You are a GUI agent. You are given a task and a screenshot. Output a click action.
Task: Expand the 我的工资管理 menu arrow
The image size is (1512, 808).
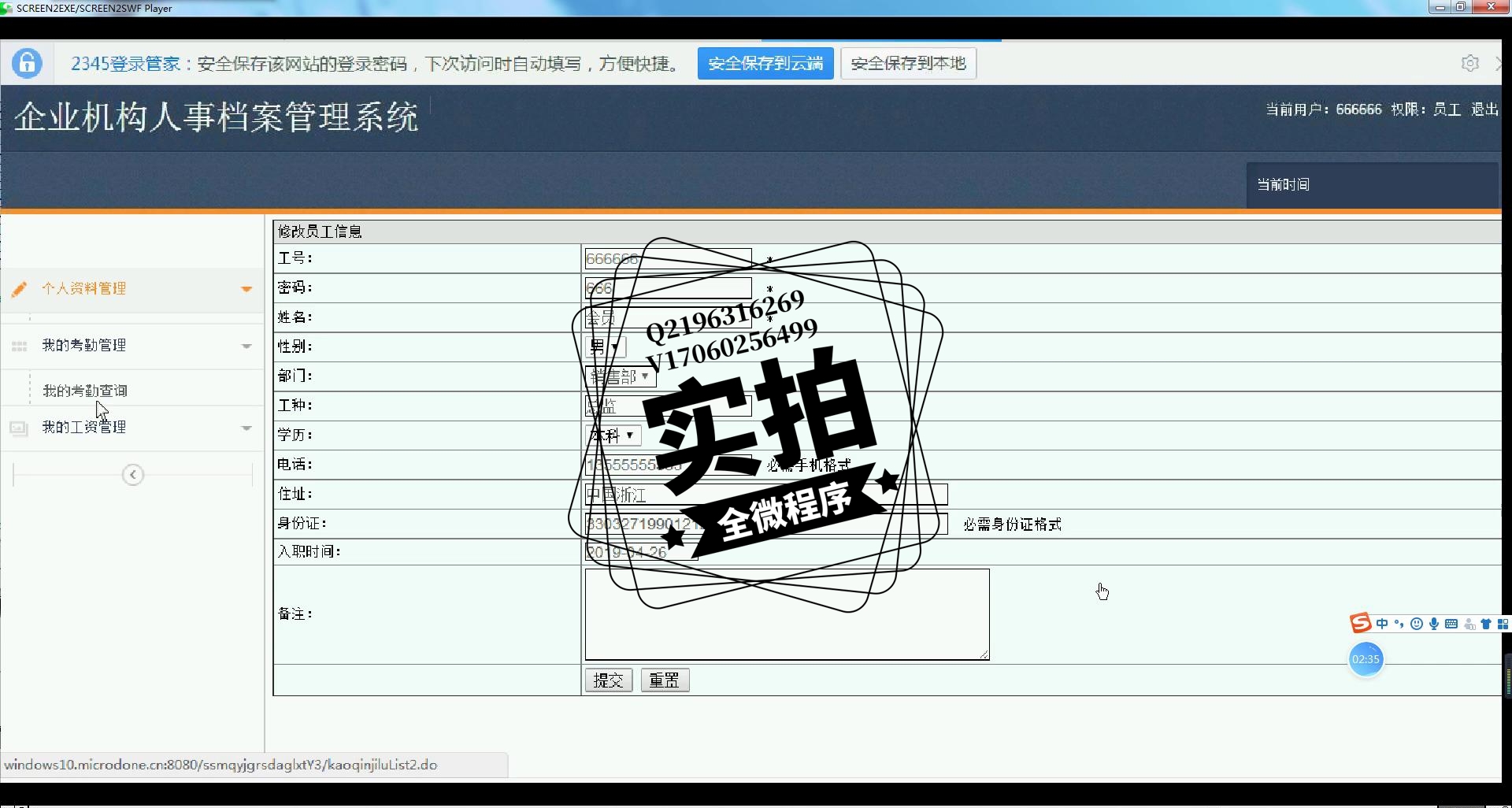pyautogui.click(x=246, y=428)
